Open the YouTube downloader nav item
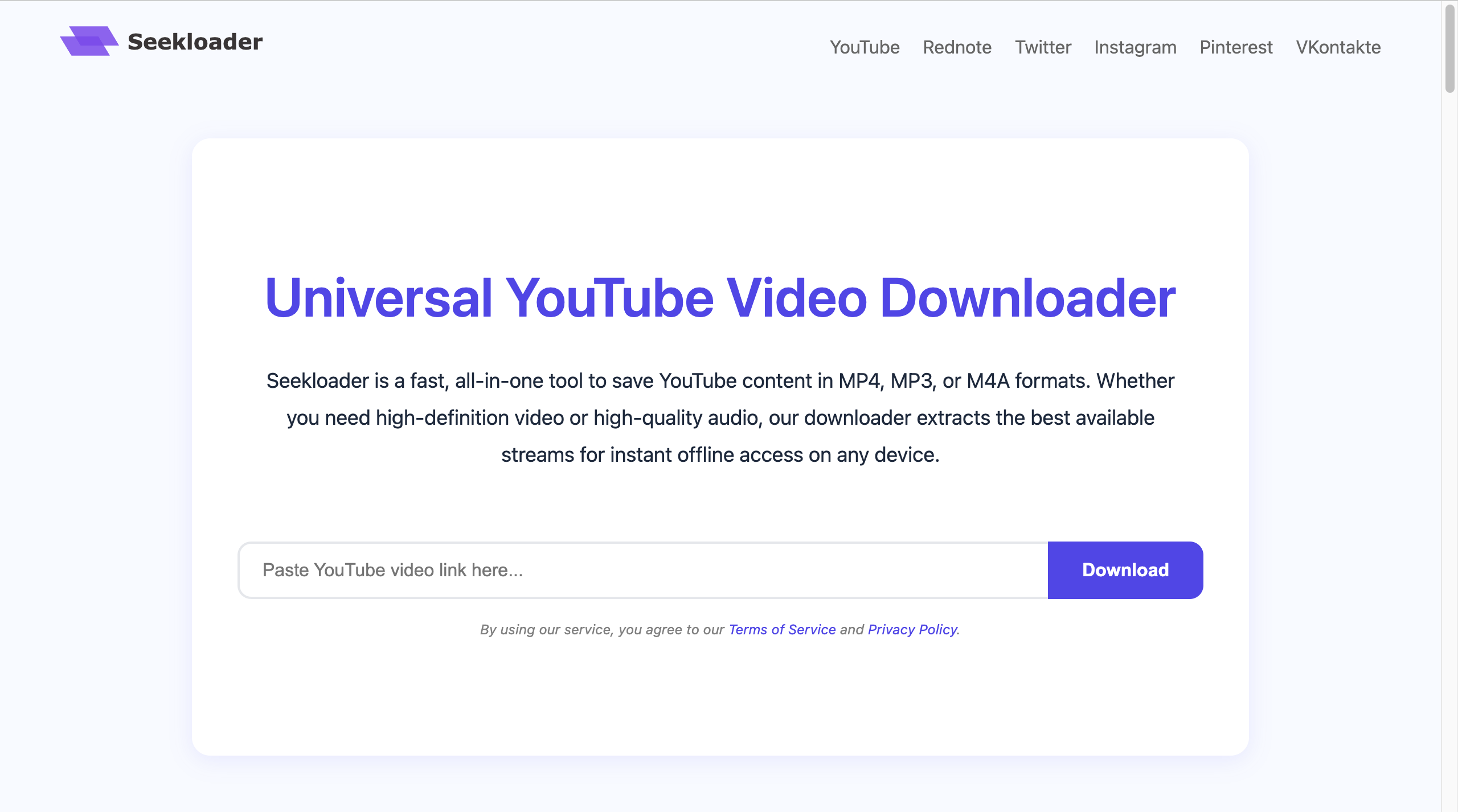The image size is (1458, 812). [x=864, y=47]
